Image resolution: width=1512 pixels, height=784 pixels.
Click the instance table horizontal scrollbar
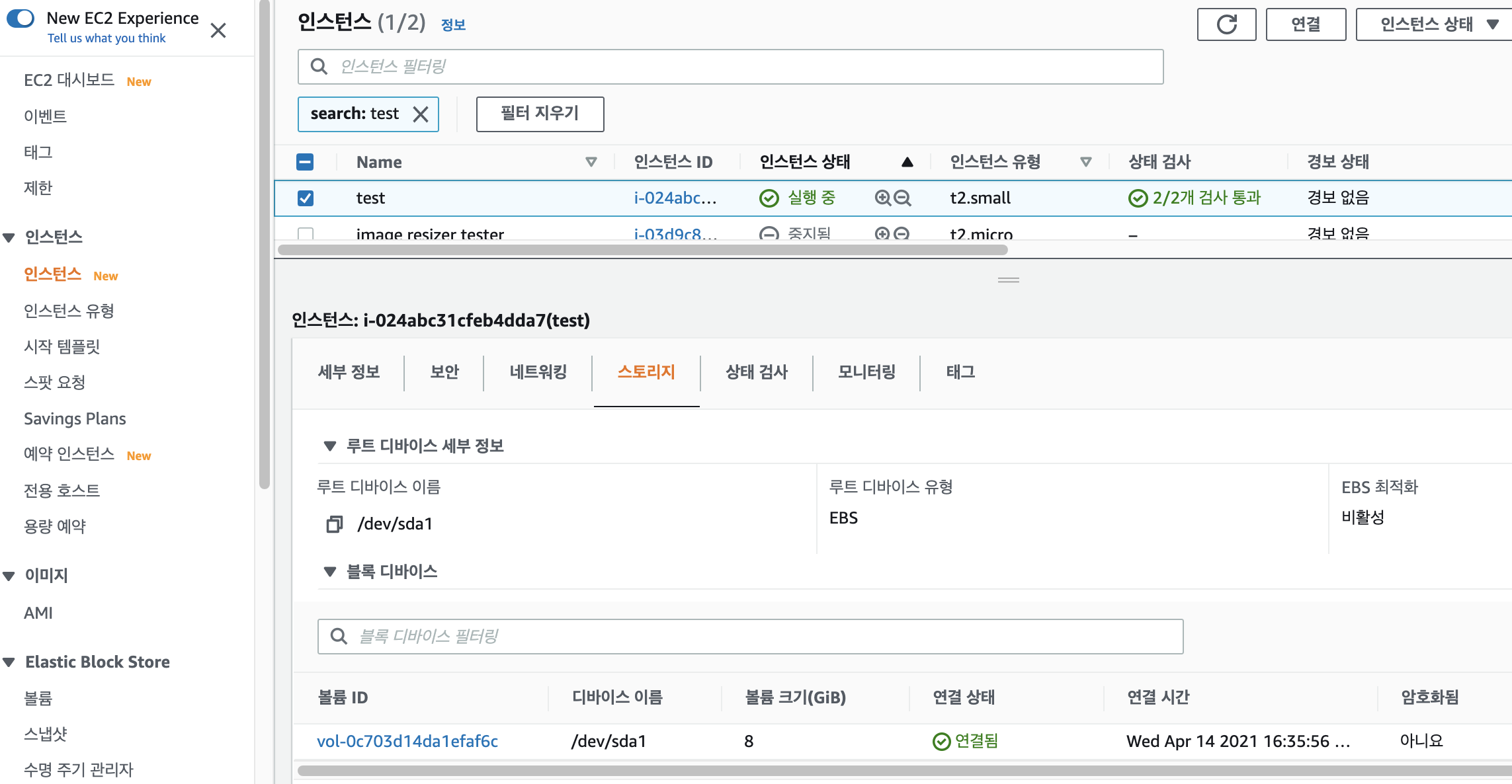pos(642,250)
